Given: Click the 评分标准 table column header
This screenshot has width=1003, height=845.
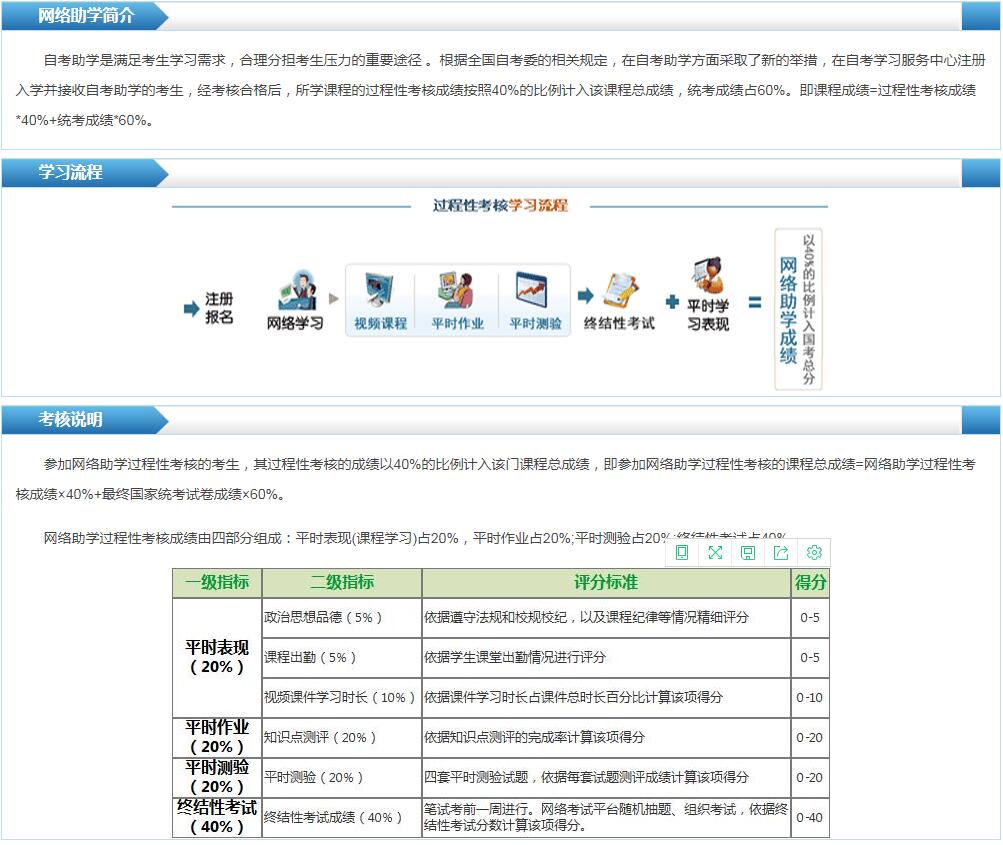Looking at the screenshot, I should (x=606, y=583).
